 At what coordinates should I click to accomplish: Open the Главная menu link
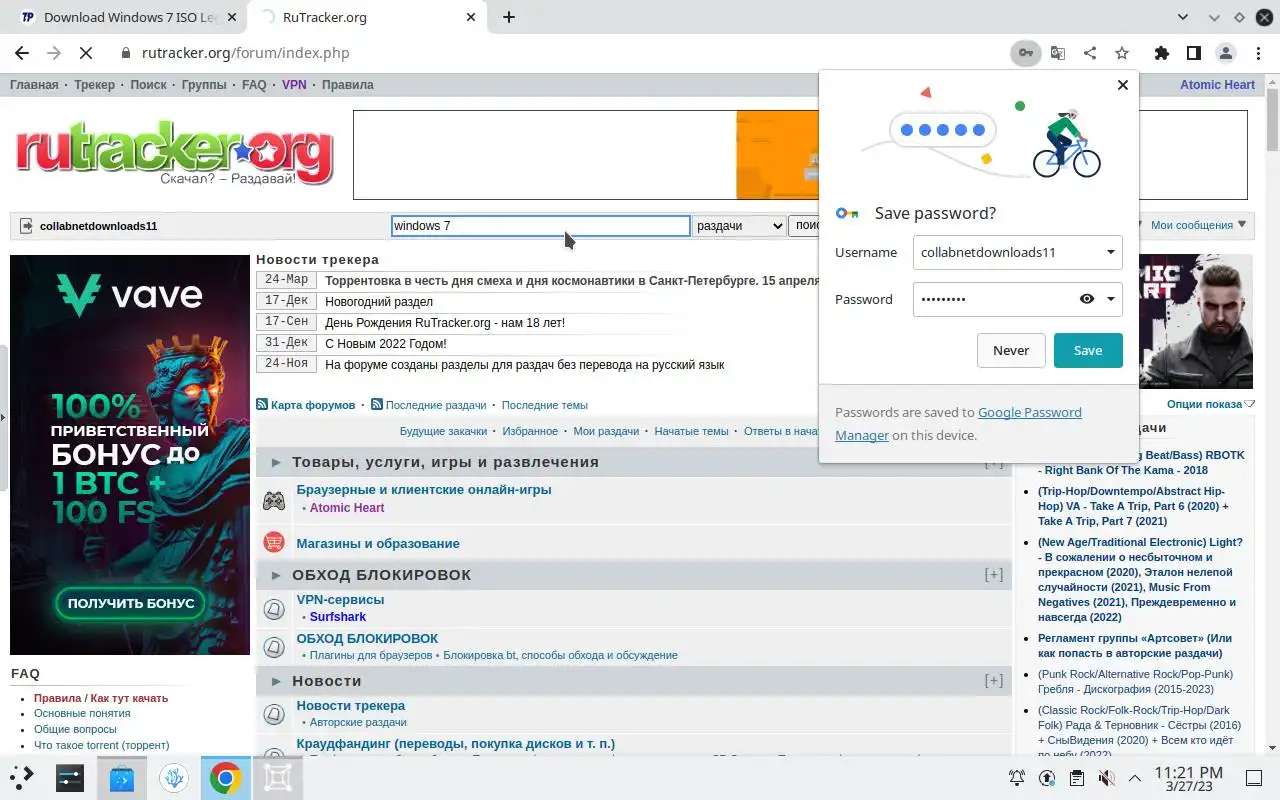tap(34, 85)
